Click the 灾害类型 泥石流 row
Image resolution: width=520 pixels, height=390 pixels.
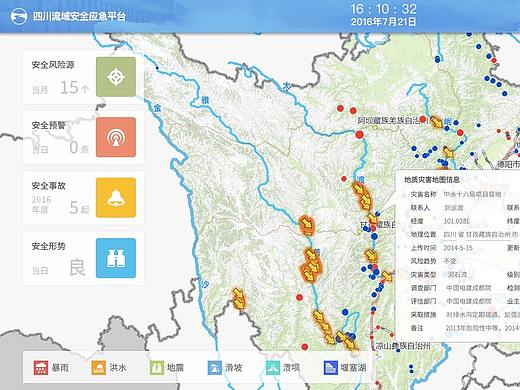pyautogui.click(x=439, y=275)
